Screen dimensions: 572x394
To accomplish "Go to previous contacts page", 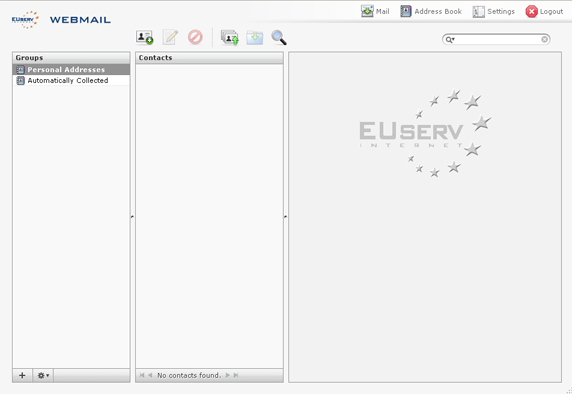I will (x=150, y=375).
